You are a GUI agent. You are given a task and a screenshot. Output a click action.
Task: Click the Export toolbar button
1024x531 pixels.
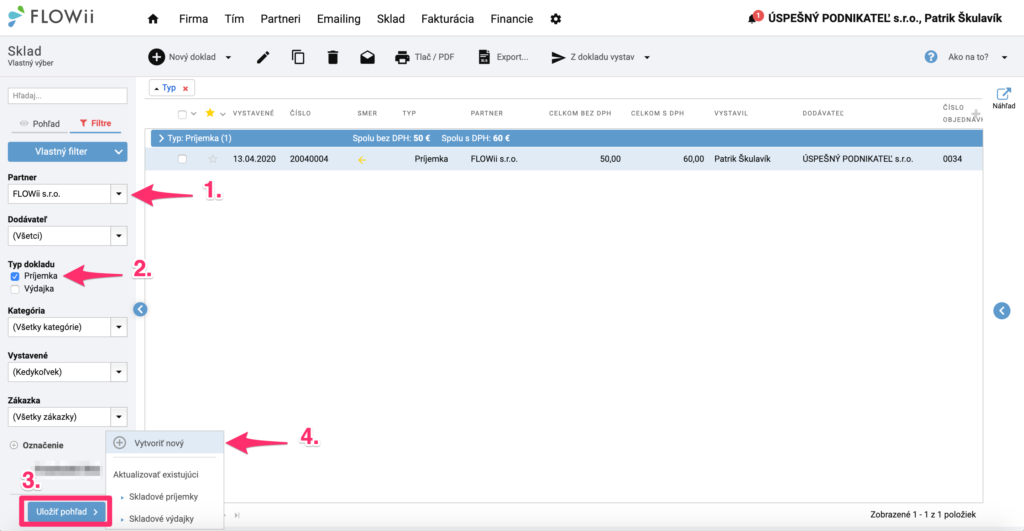click(503, 57)
